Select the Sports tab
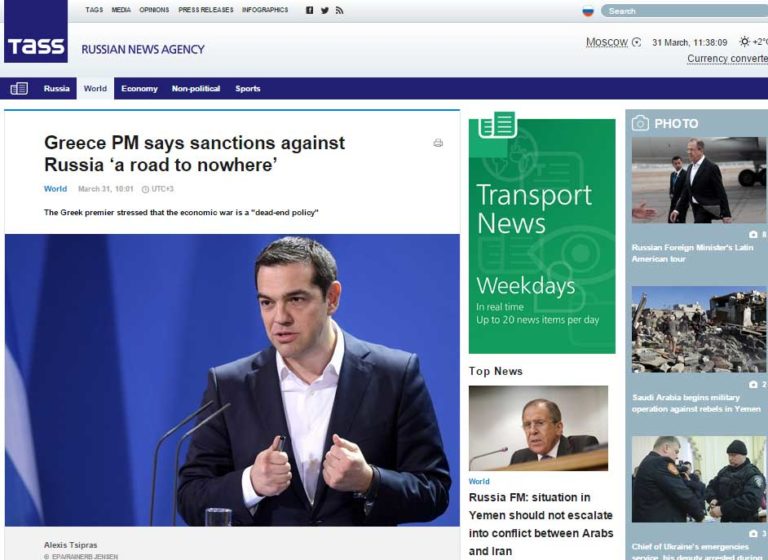The height and width of the screenshot is (560, 768). click(x=248, y=88)
